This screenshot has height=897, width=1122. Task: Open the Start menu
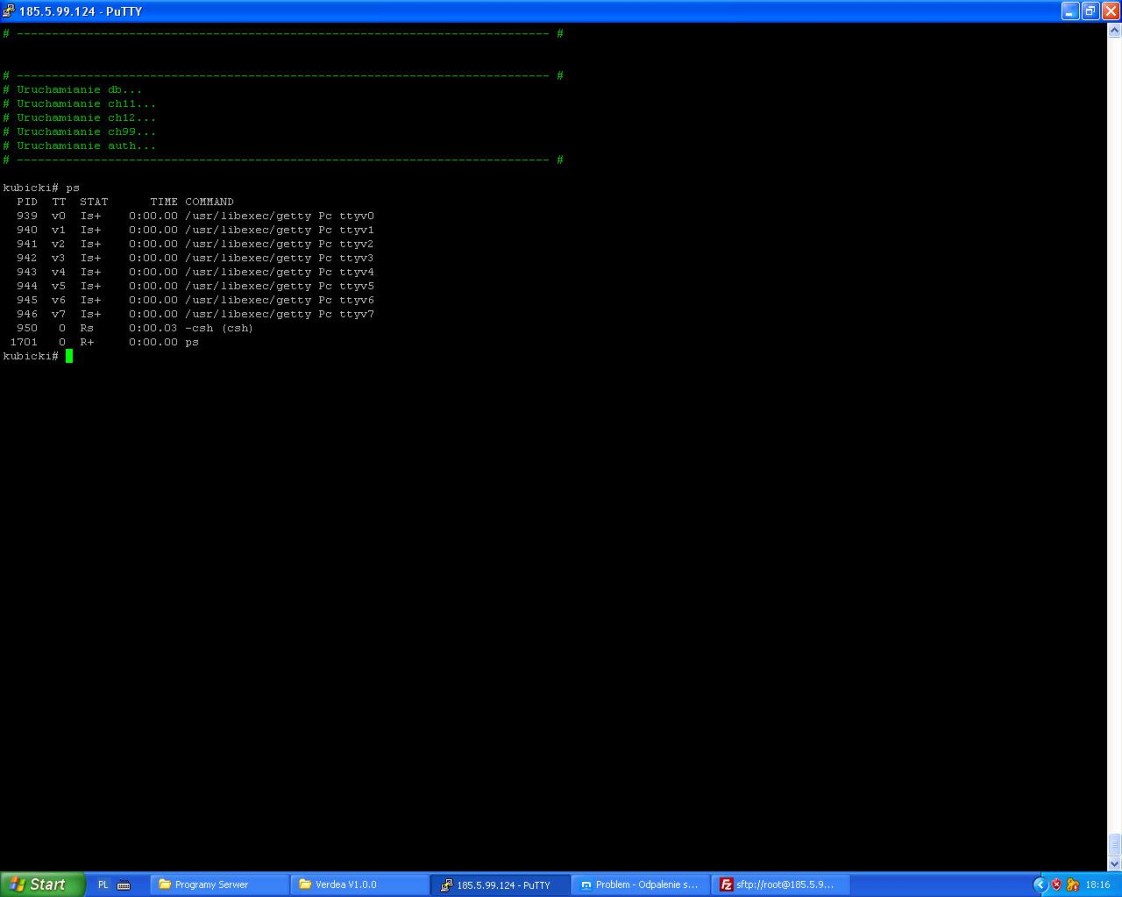[42, 885]
